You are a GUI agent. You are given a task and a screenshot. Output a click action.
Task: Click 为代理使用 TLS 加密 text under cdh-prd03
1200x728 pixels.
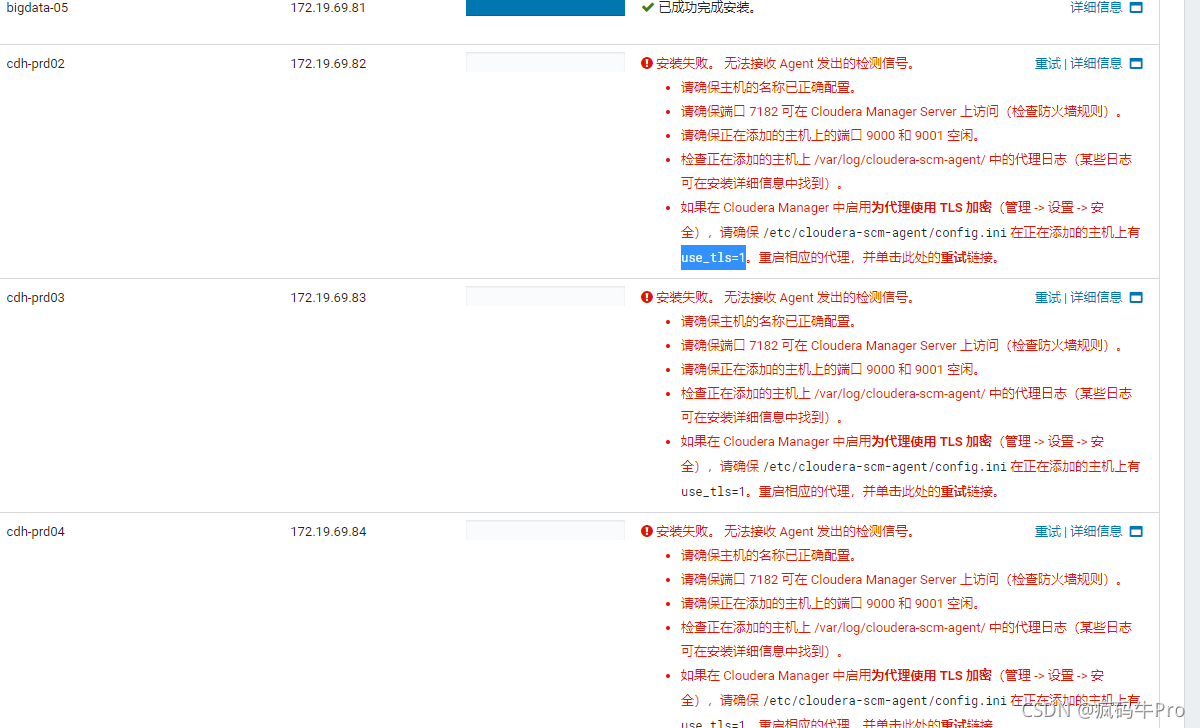(x=931, y=441)
